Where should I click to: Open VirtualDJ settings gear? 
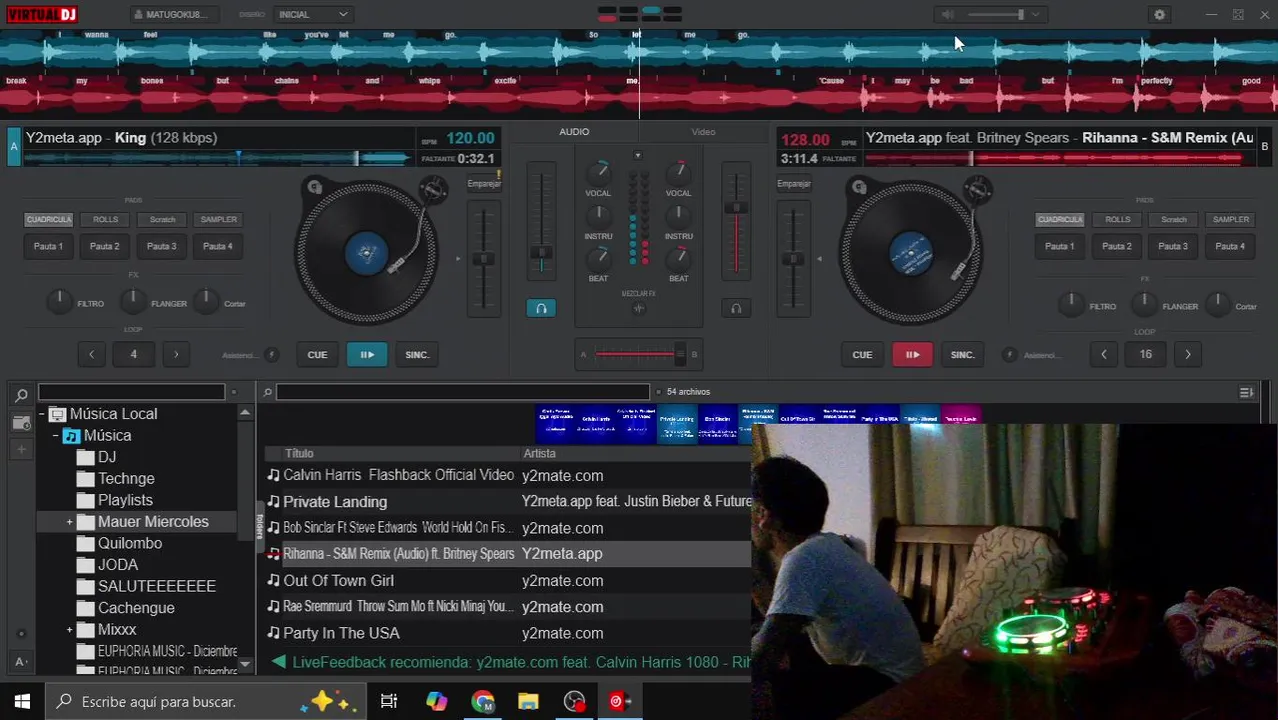[1159, 15]
